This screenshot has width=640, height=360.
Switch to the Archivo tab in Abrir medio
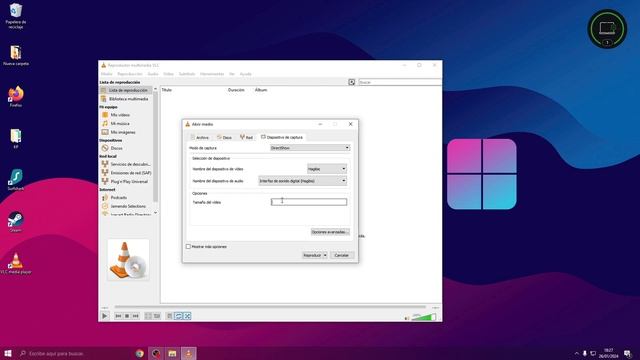click(200, 138)
